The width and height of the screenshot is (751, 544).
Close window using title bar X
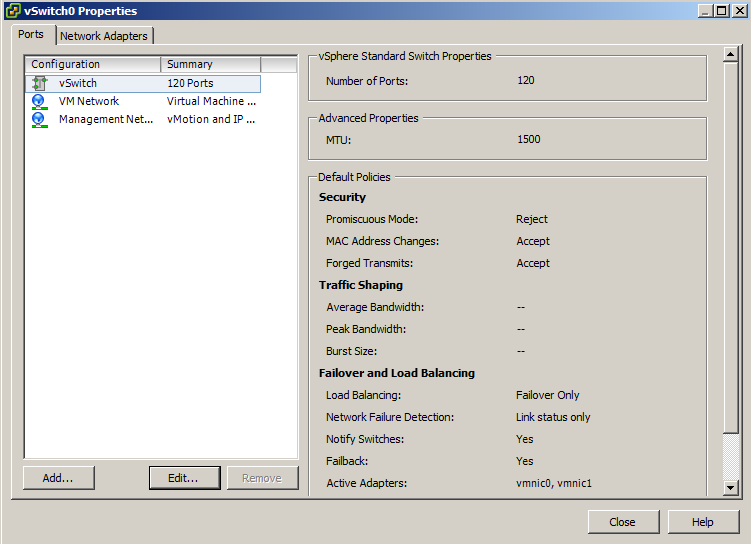739,11
